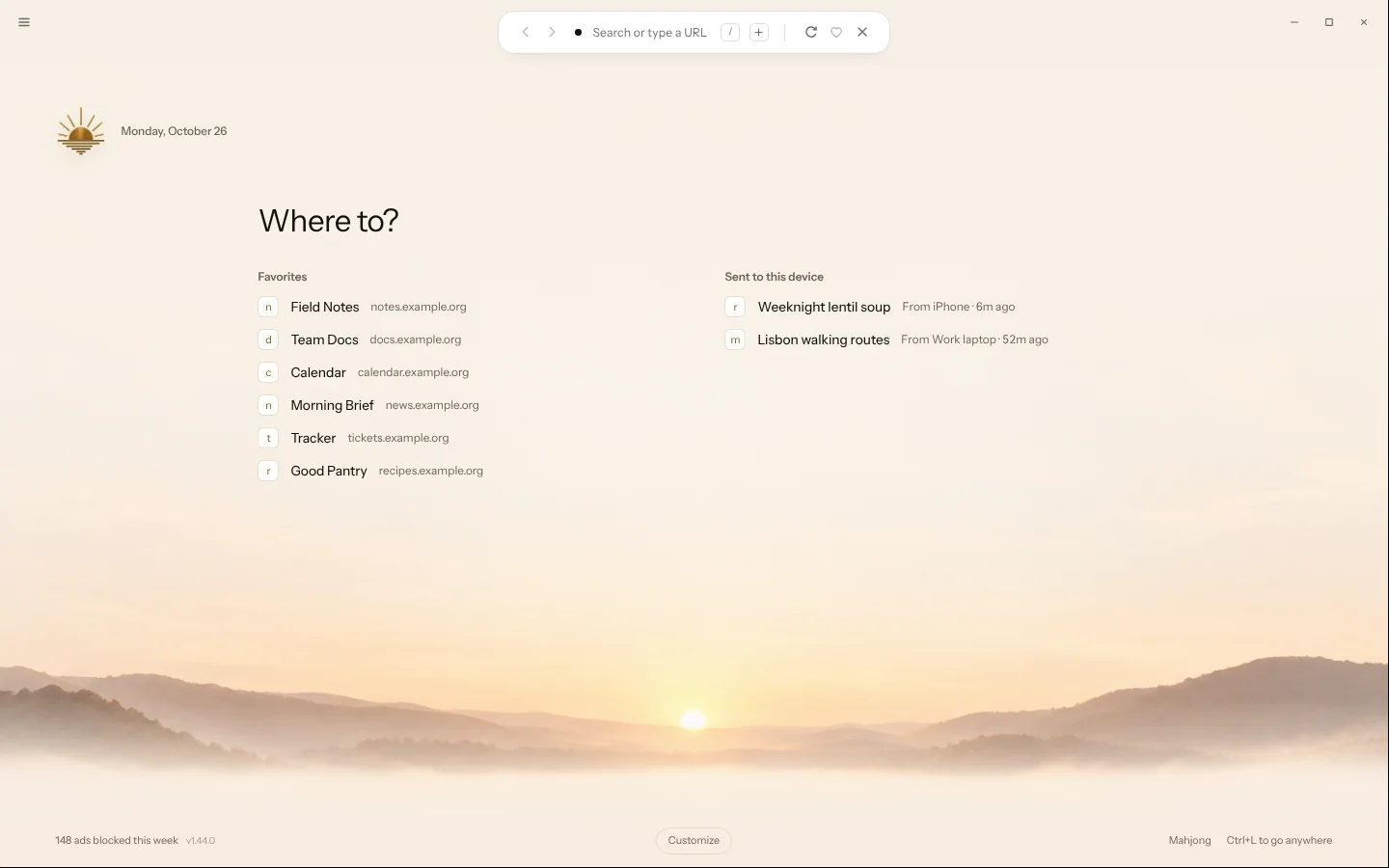Click the heart favorite icon
This screenshot has height=868, width=1389.
pos(836,32)
